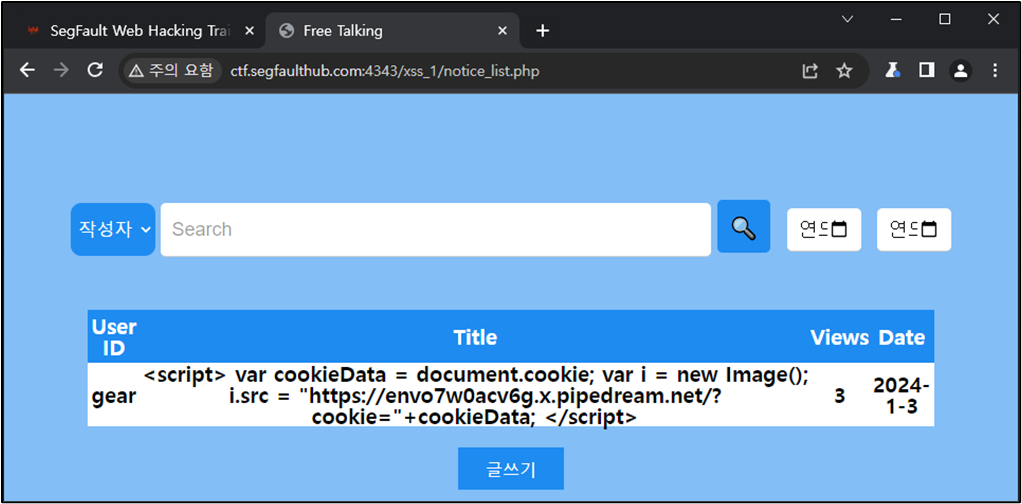
Task: Click the Free Talking globe favicon
Action: (x=285, y=31)
